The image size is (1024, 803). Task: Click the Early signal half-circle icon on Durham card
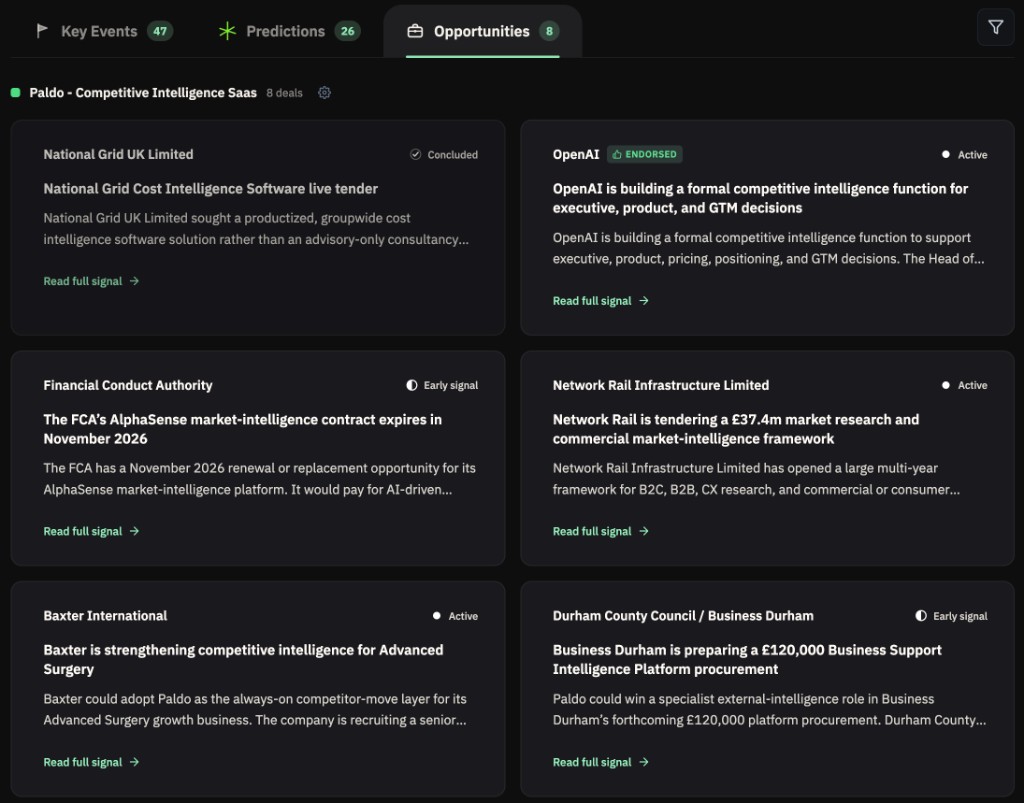click(x=921, y=616)
